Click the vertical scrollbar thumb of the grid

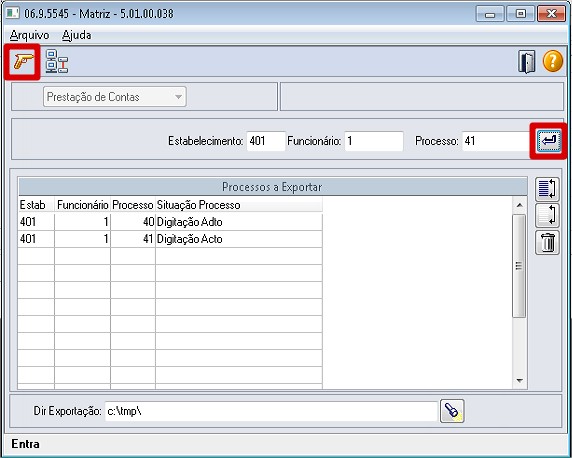click(x=519, y=266)
